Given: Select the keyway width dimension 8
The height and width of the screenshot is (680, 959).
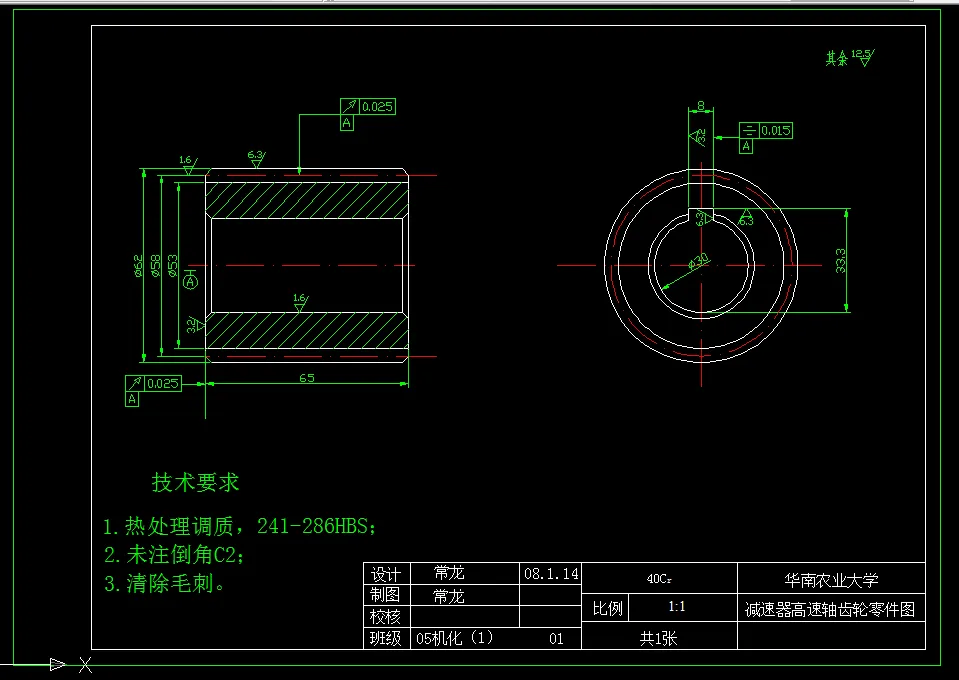Looking at the screenshot, I should [x=701, y=106].
